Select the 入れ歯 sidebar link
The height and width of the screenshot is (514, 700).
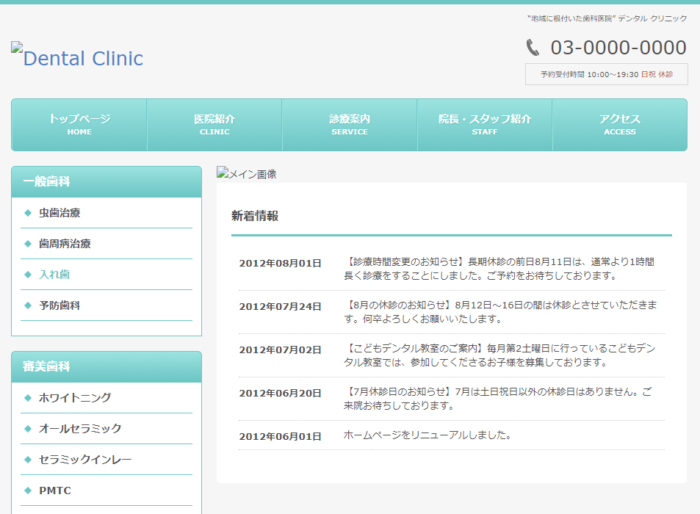[54, 274]
